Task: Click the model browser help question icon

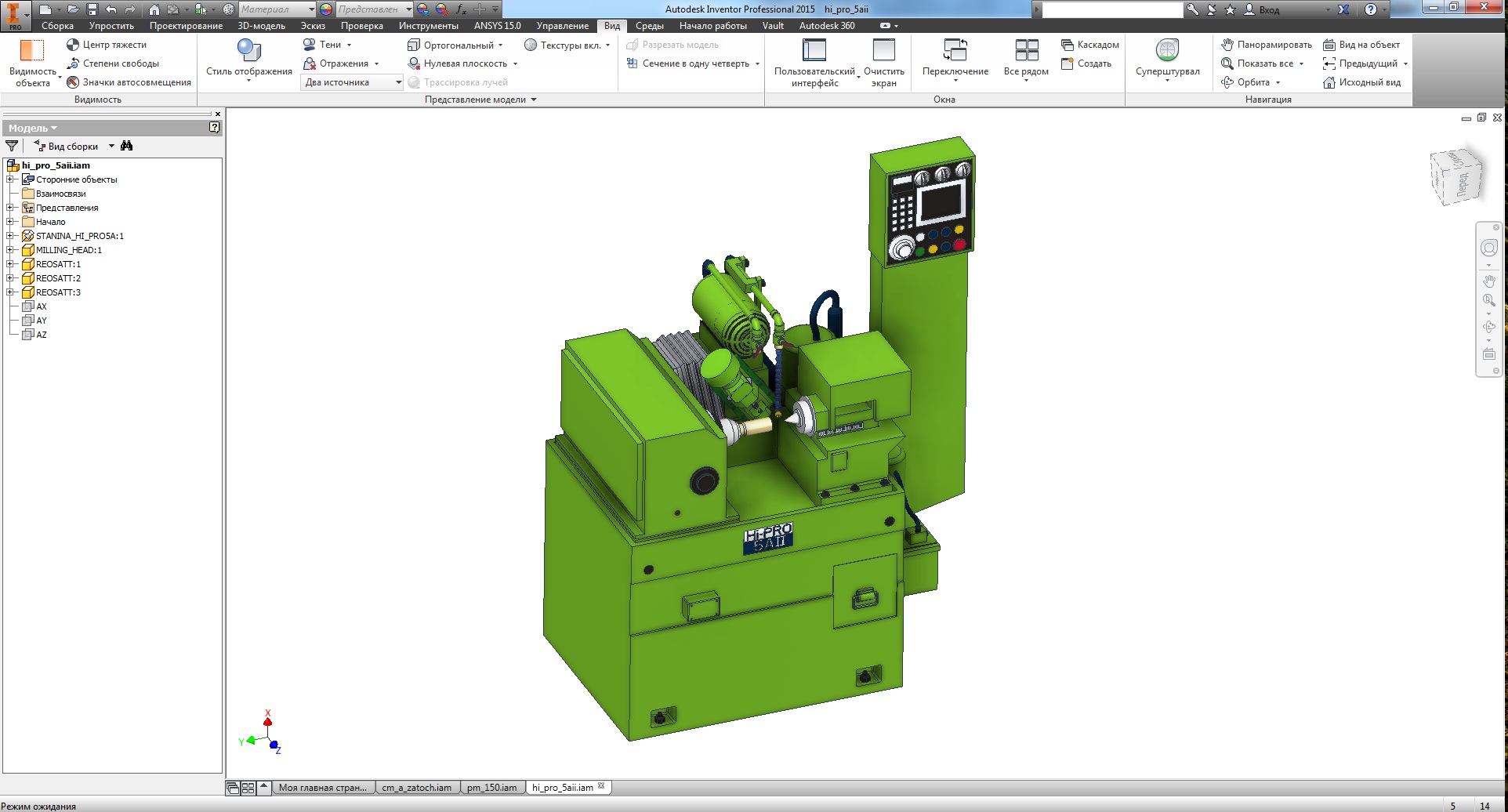Action: pos(214,127)
